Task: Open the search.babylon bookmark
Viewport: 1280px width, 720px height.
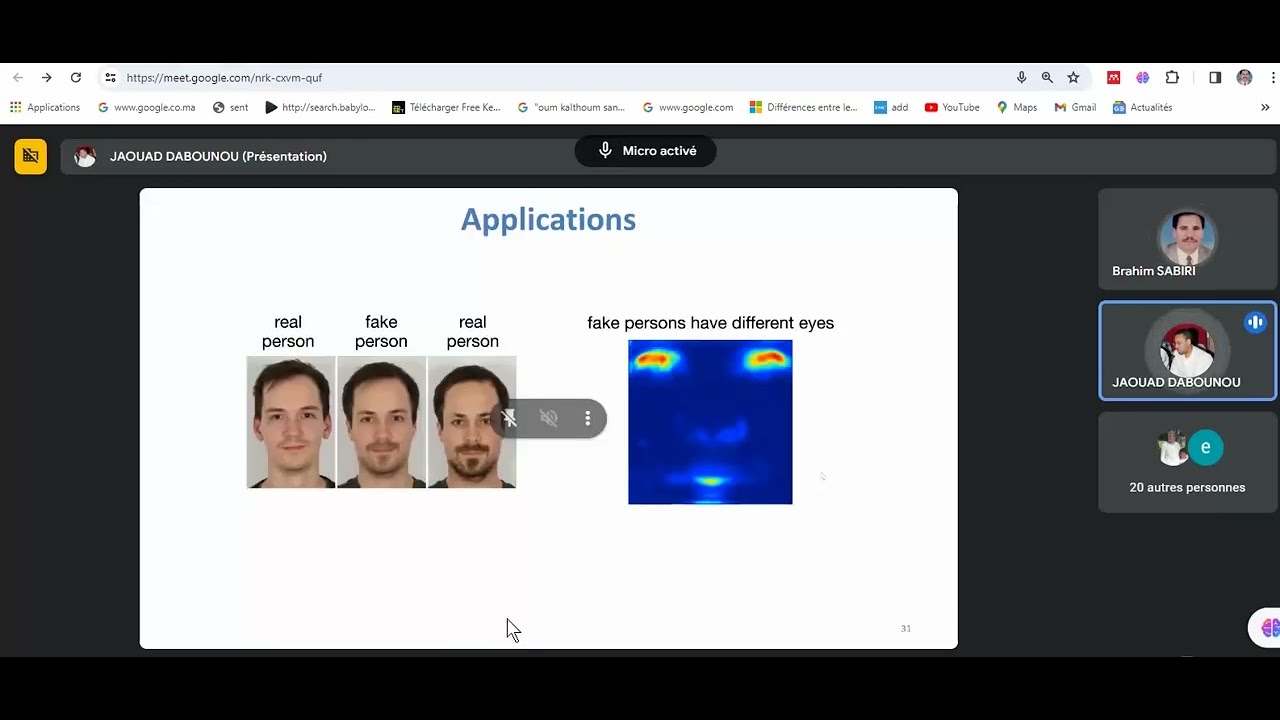Action: [320, 107]
